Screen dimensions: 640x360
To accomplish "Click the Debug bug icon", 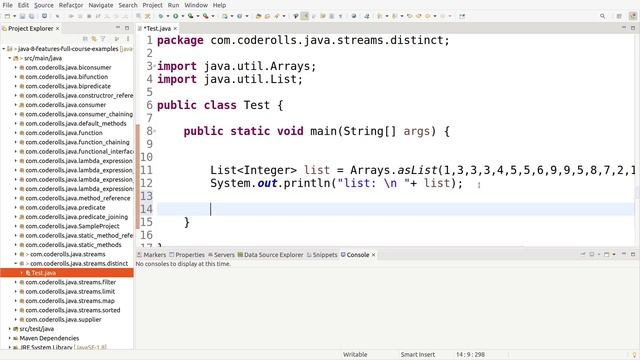I will pos(161,16).
